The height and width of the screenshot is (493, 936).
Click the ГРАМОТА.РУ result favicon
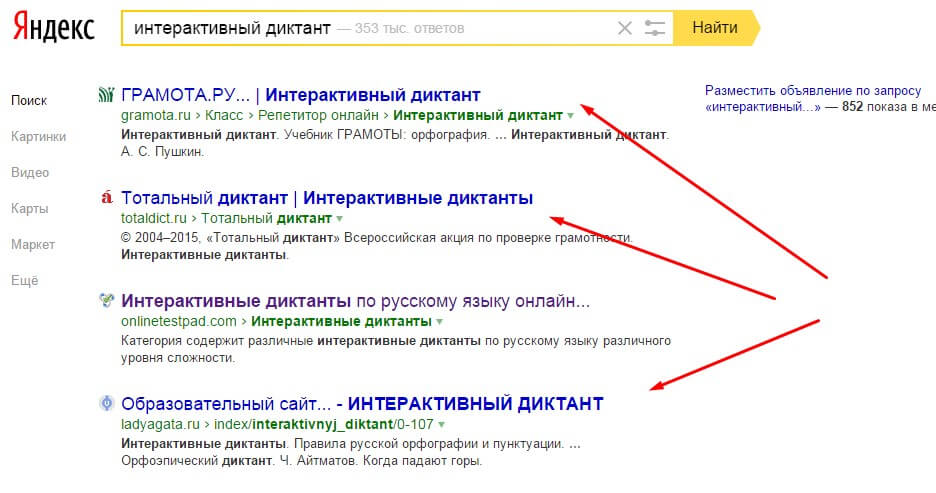106,94
